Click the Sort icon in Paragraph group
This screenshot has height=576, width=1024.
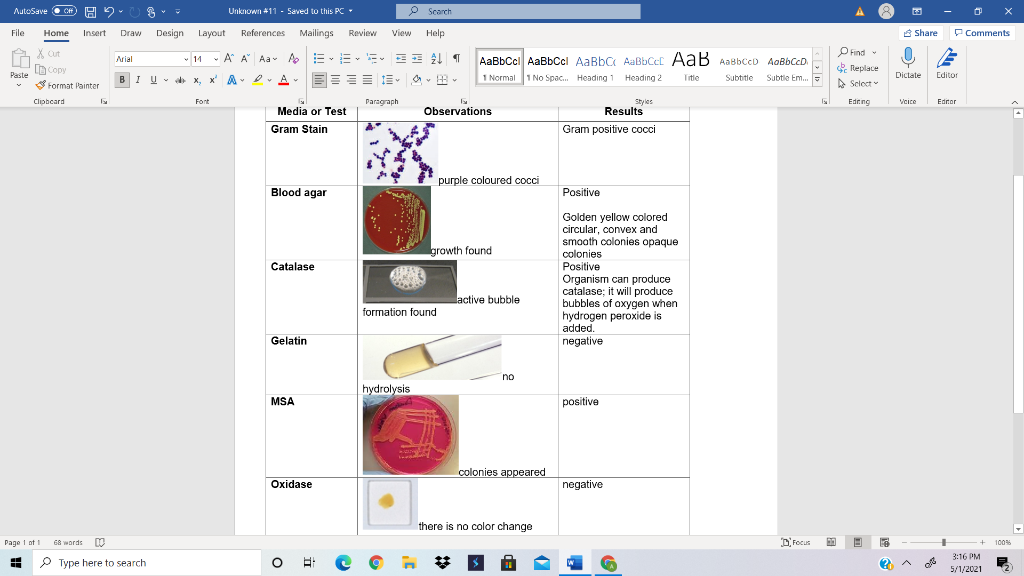437,58
